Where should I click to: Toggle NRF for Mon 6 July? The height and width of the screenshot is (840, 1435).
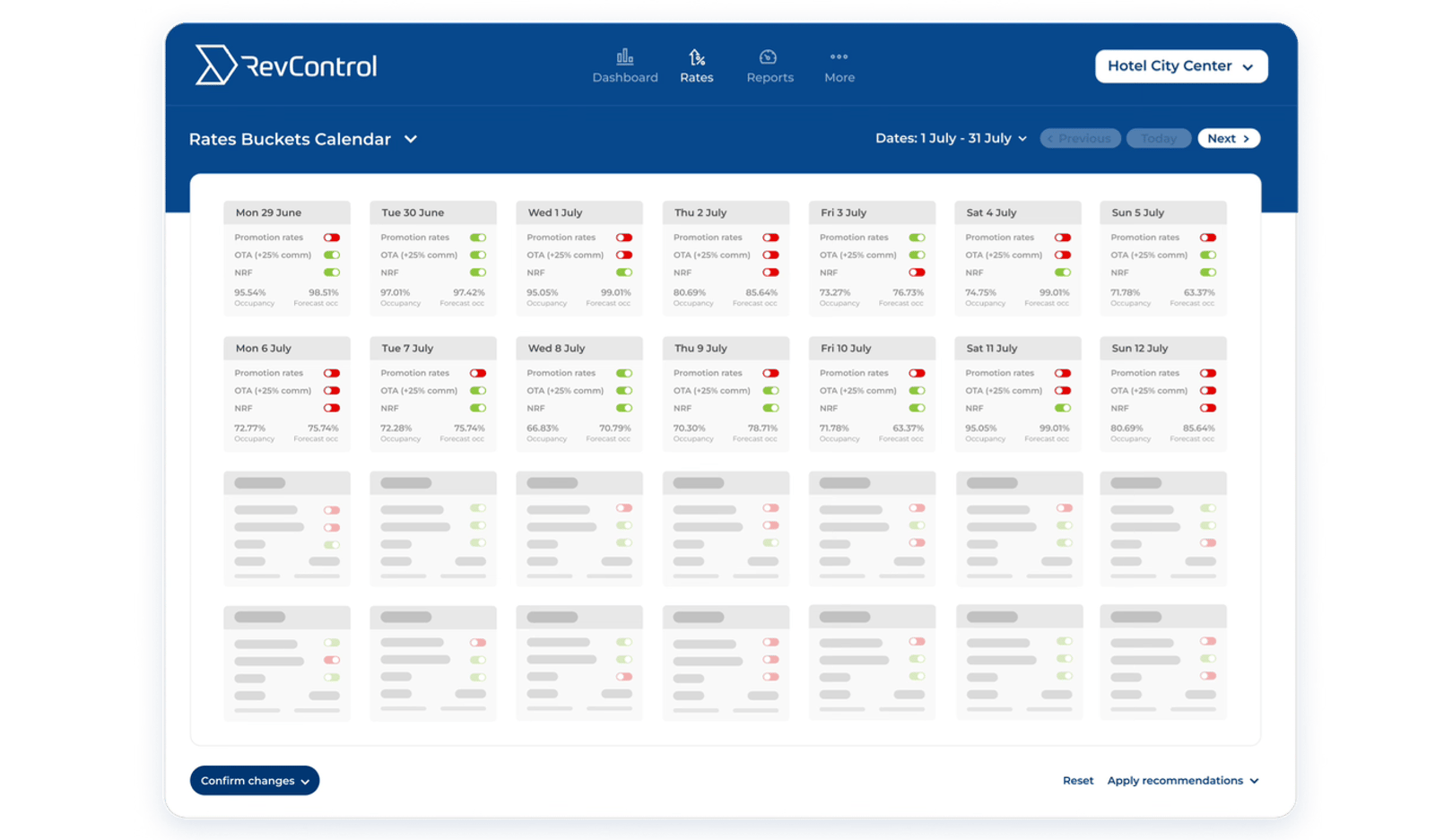332,408
